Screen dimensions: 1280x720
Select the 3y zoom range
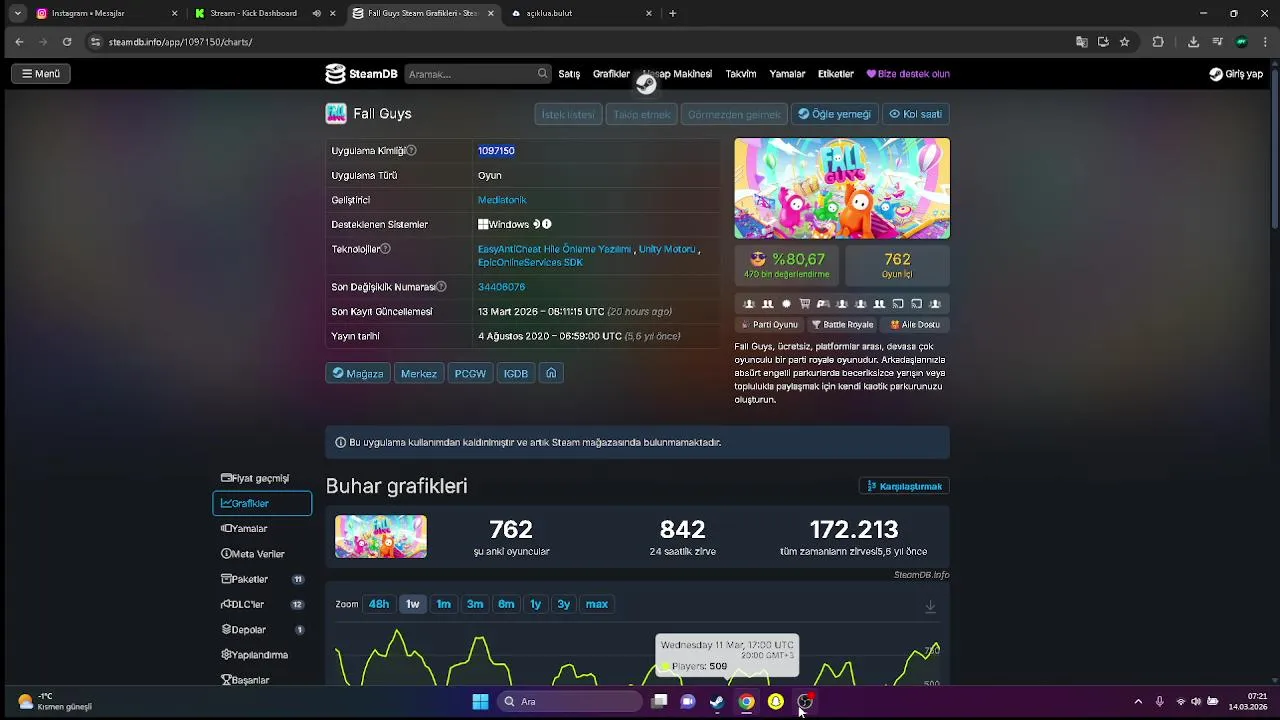click(564, 604)
